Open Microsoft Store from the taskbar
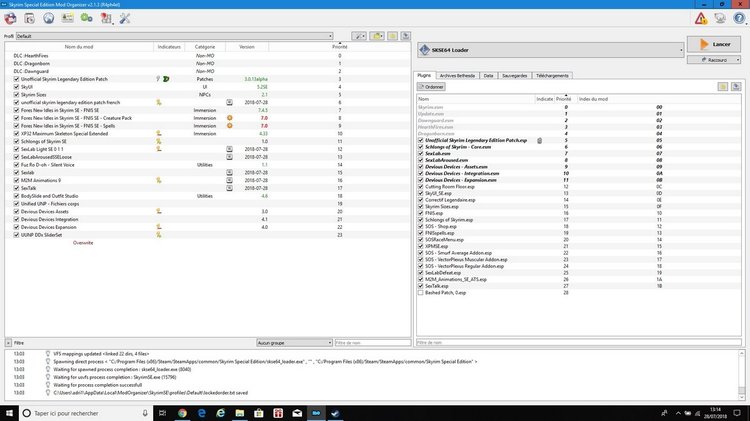The image size is (750, 421). coord(259,413)
